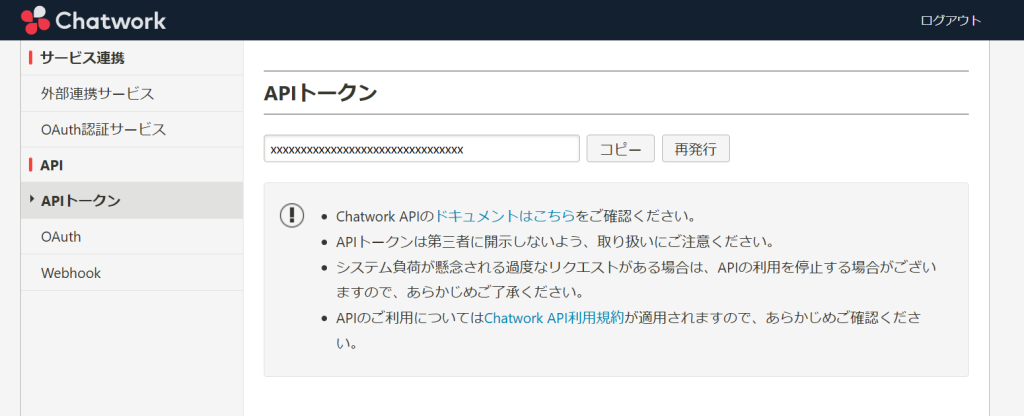The height and width of the screenshot is (416, 1024).
Task: Open 外部連携サービス in the sidebar
Action: pyautogui.click(x=97, y=93)
